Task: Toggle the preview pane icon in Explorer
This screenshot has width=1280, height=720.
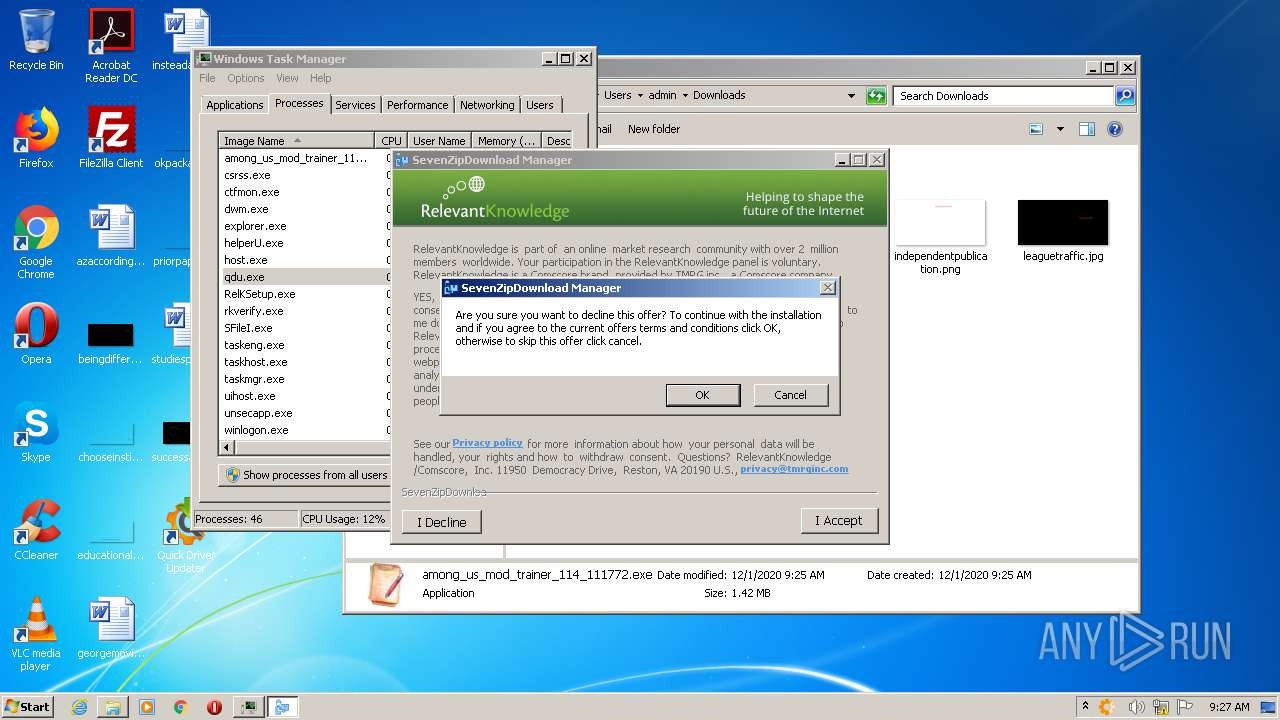Action: pyautogui.click(x=1087, y=129)
